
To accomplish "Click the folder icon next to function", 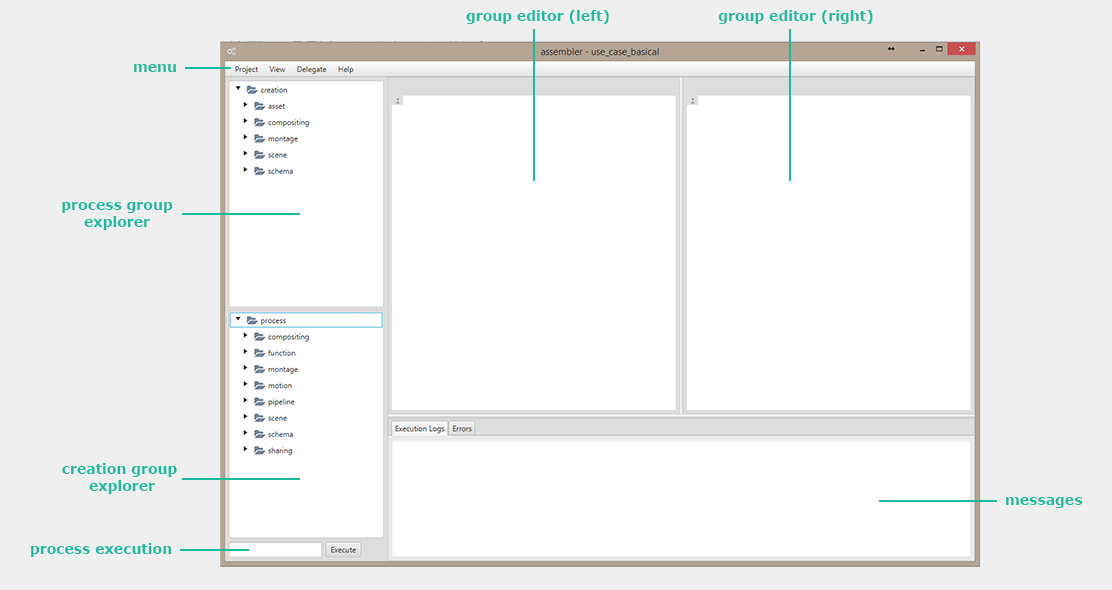I will 259,353.
